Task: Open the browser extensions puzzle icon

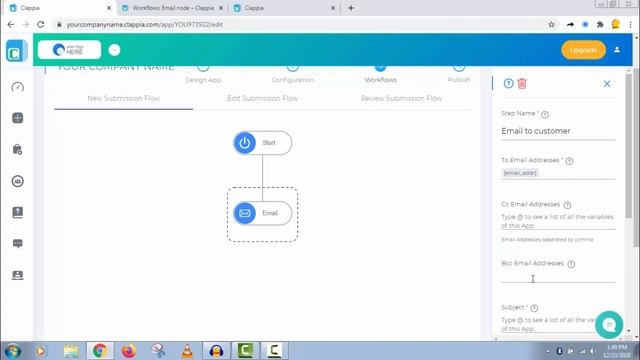Action: click(x=600, y=24)
